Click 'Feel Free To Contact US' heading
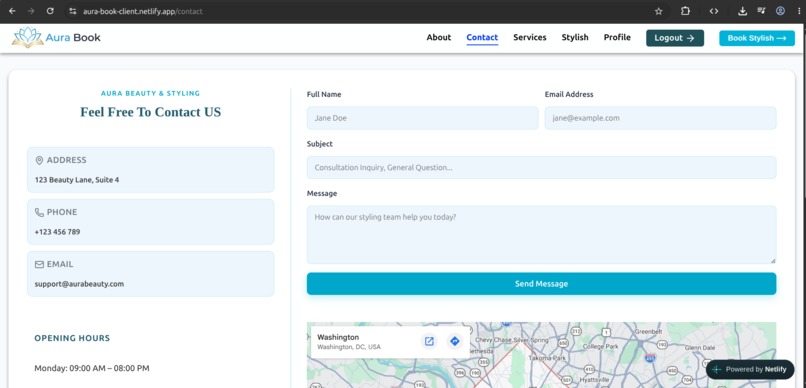806x388 pixels. (x=151, y=112)
